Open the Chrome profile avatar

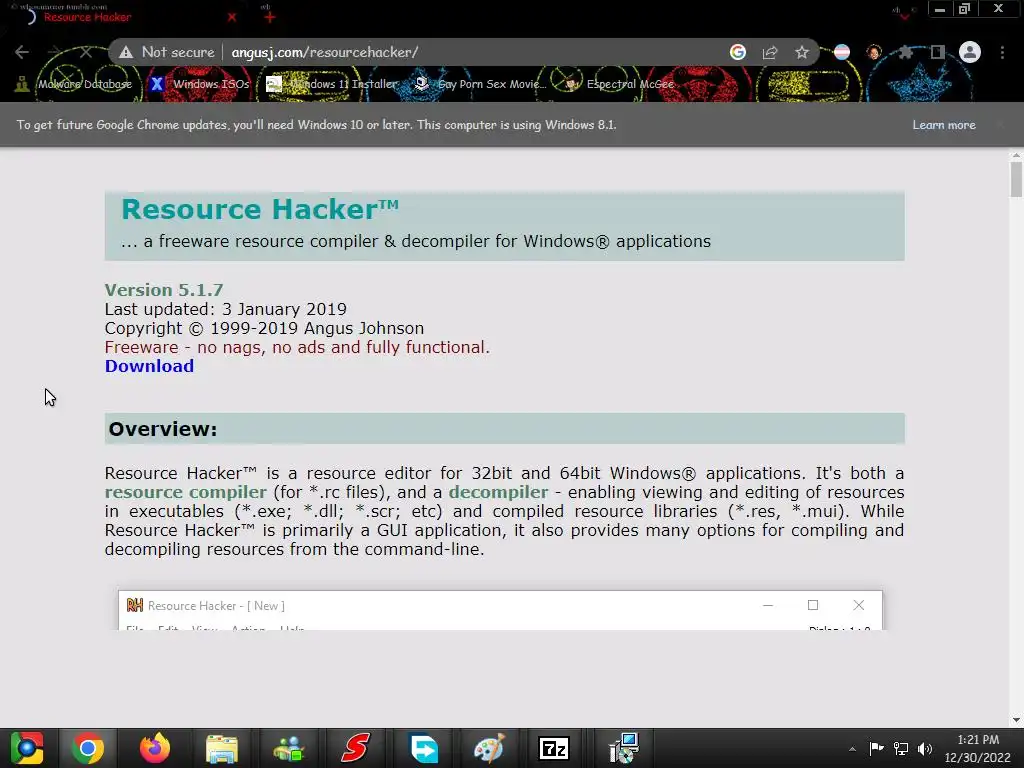click(970, 52)
